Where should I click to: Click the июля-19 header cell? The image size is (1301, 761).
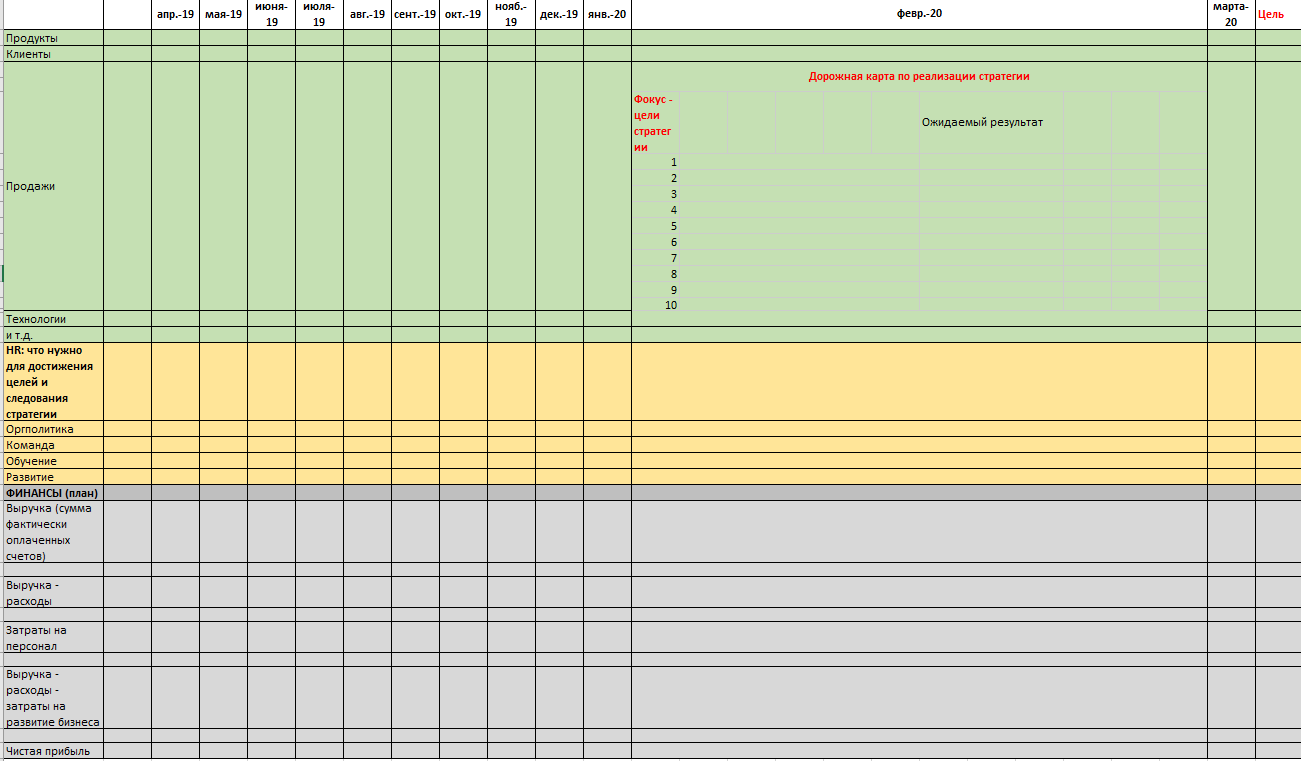pos(319,15)
